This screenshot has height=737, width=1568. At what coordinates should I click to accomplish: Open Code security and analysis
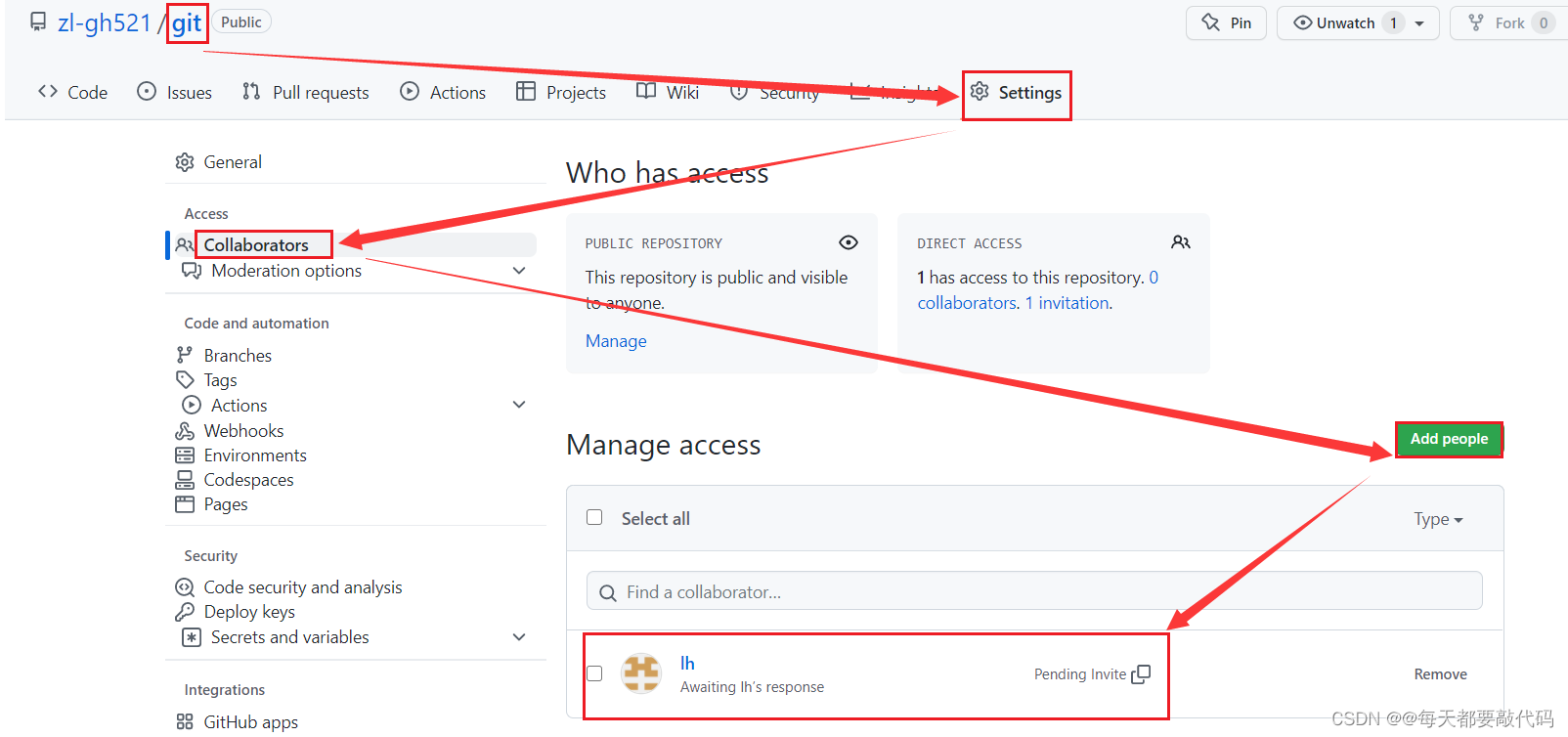pyautogui.click(x=303, y=587)
